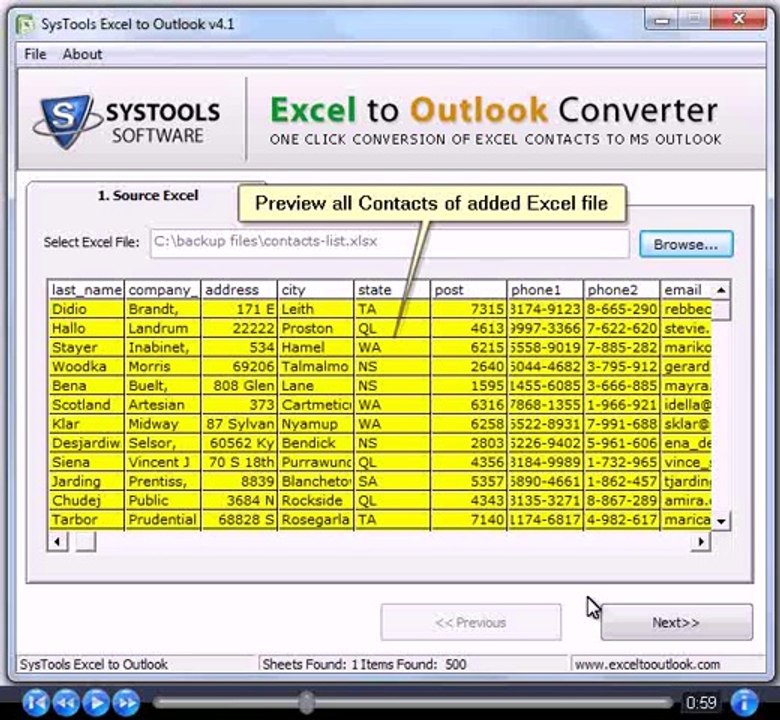Click the SA state cell
780x720 pixels.
(392, 481)
